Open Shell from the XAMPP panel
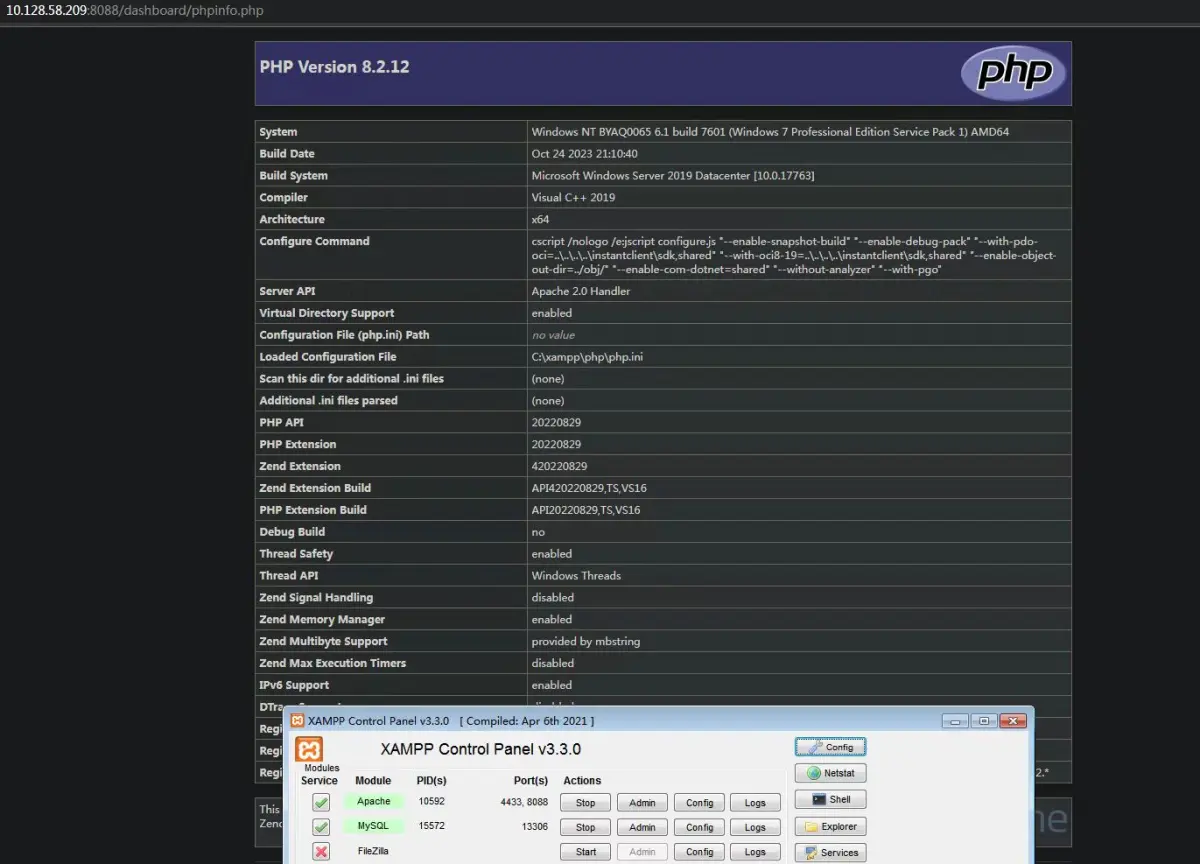This screenshot has width=1200, height=864. point(830,799)
